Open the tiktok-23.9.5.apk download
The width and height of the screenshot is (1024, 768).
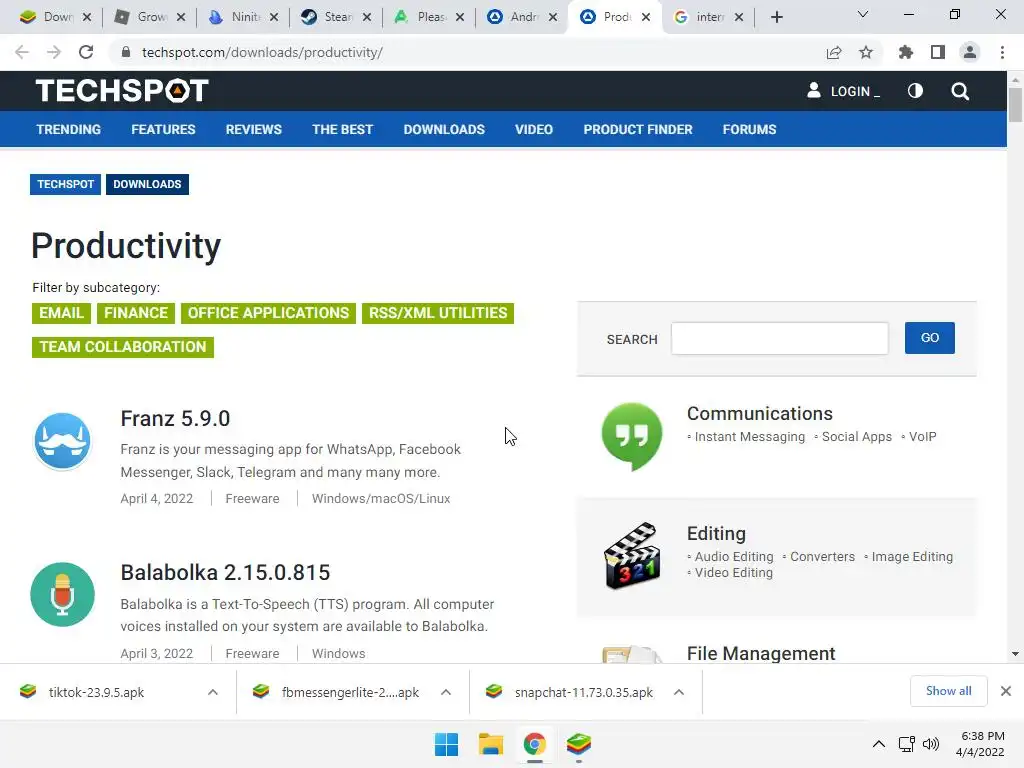click(96, 692)
